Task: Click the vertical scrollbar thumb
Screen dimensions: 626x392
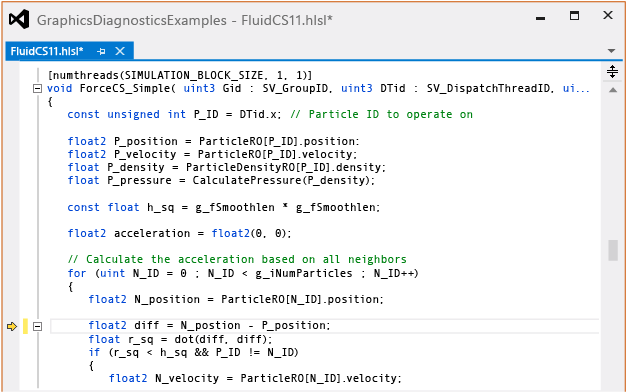Action: [613, 250]
